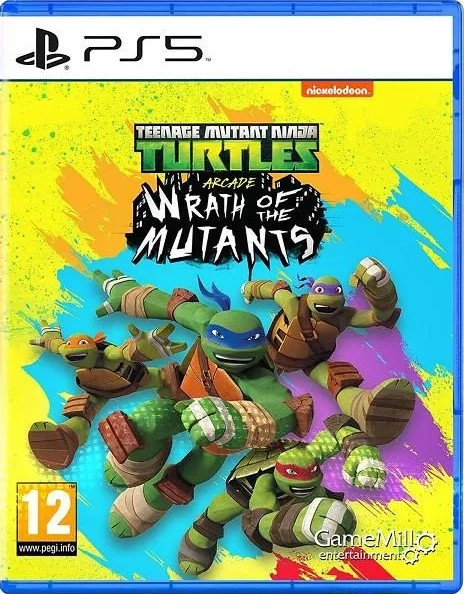
Task: Click the city skyline silhouette behind title
Action: pyautogui.click(x=227, y=212)
